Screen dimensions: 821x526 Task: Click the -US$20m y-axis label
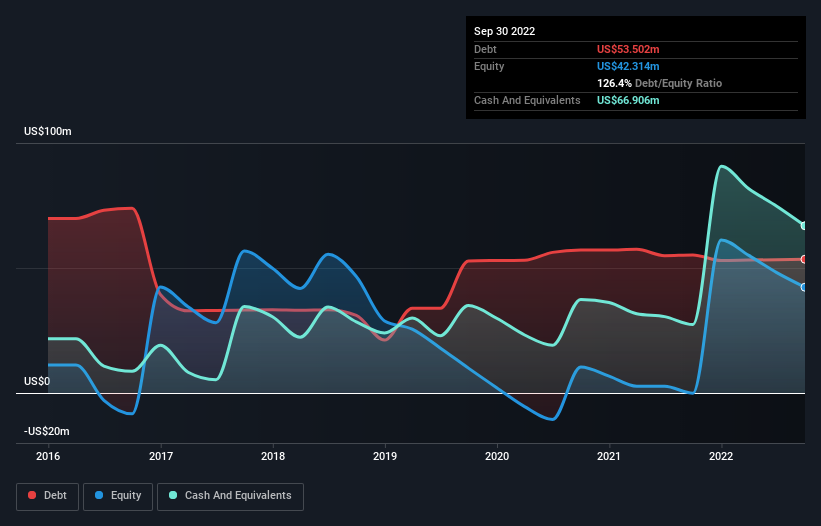click(x=47, y=431)
